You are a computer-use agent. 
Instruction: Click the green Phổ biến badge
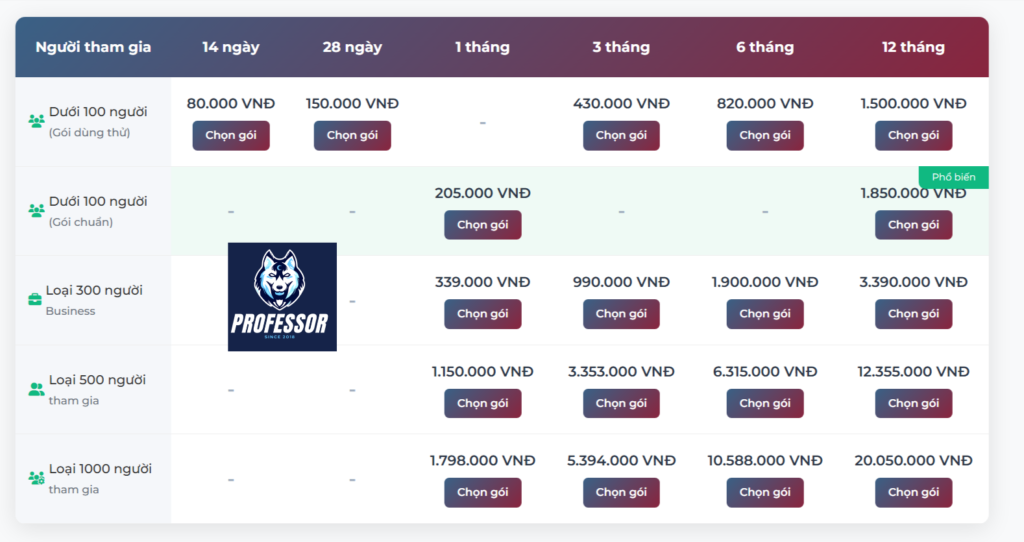953,177
